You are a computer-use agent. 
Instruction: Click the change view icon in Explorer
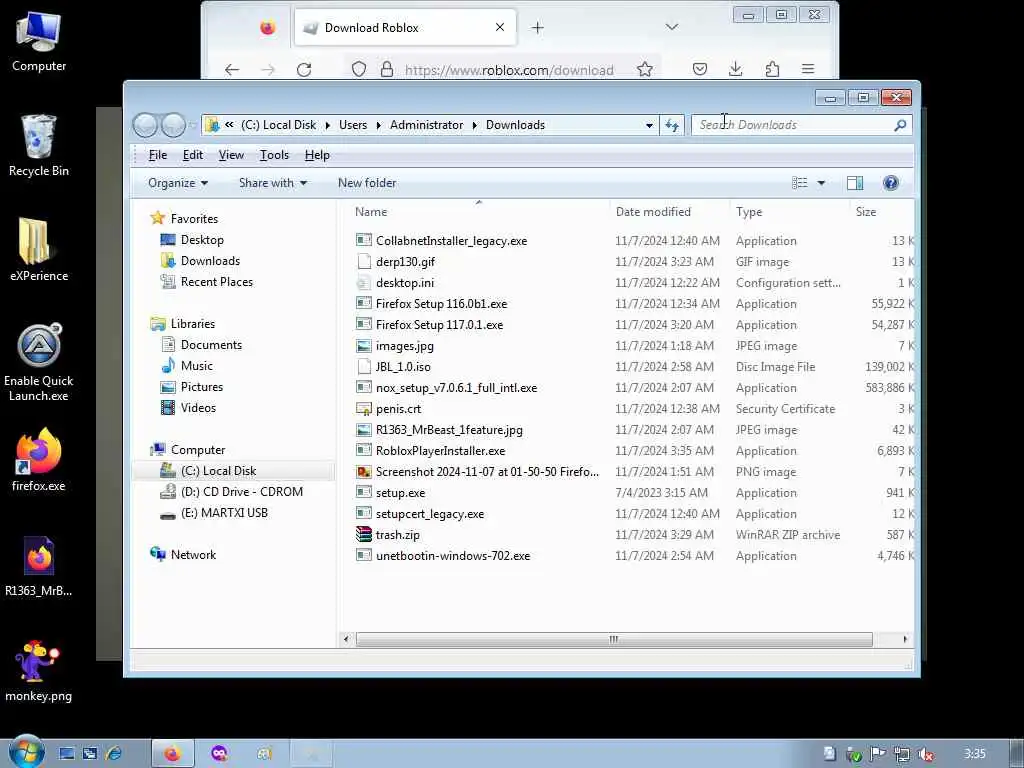coord(800,183)
